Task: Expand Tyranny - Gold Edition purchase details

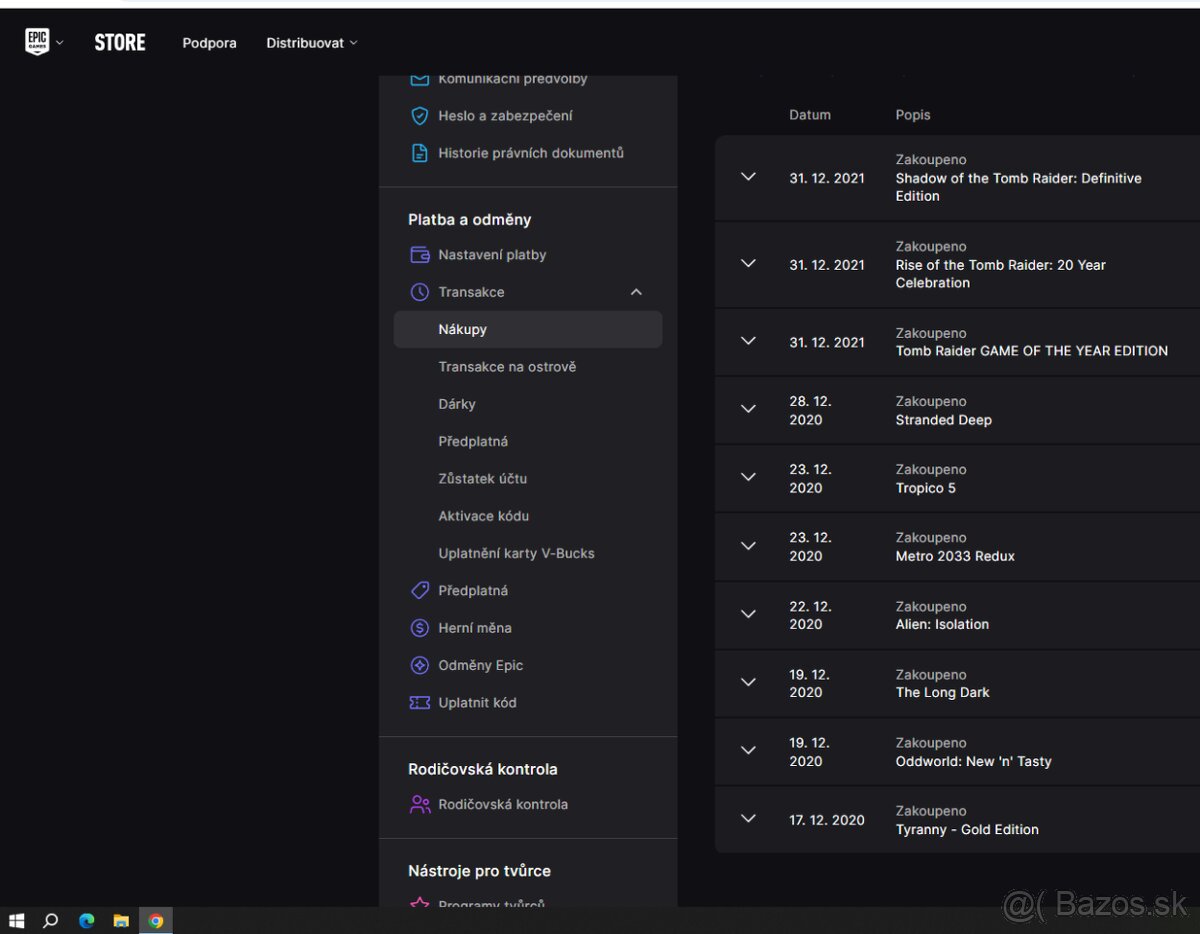Action: click(748, 819)
